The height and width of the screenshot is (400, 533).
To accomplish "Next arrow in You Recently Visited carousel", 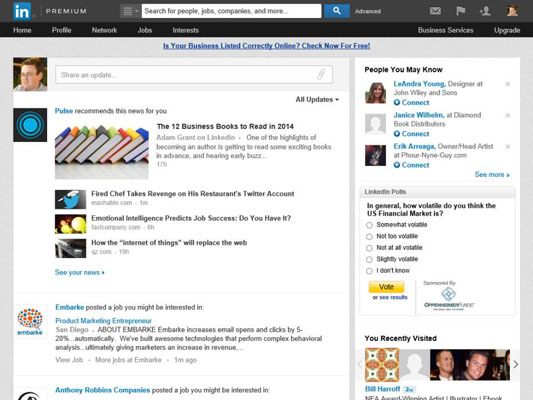I will pyautogui.click(x=515, y=364).
